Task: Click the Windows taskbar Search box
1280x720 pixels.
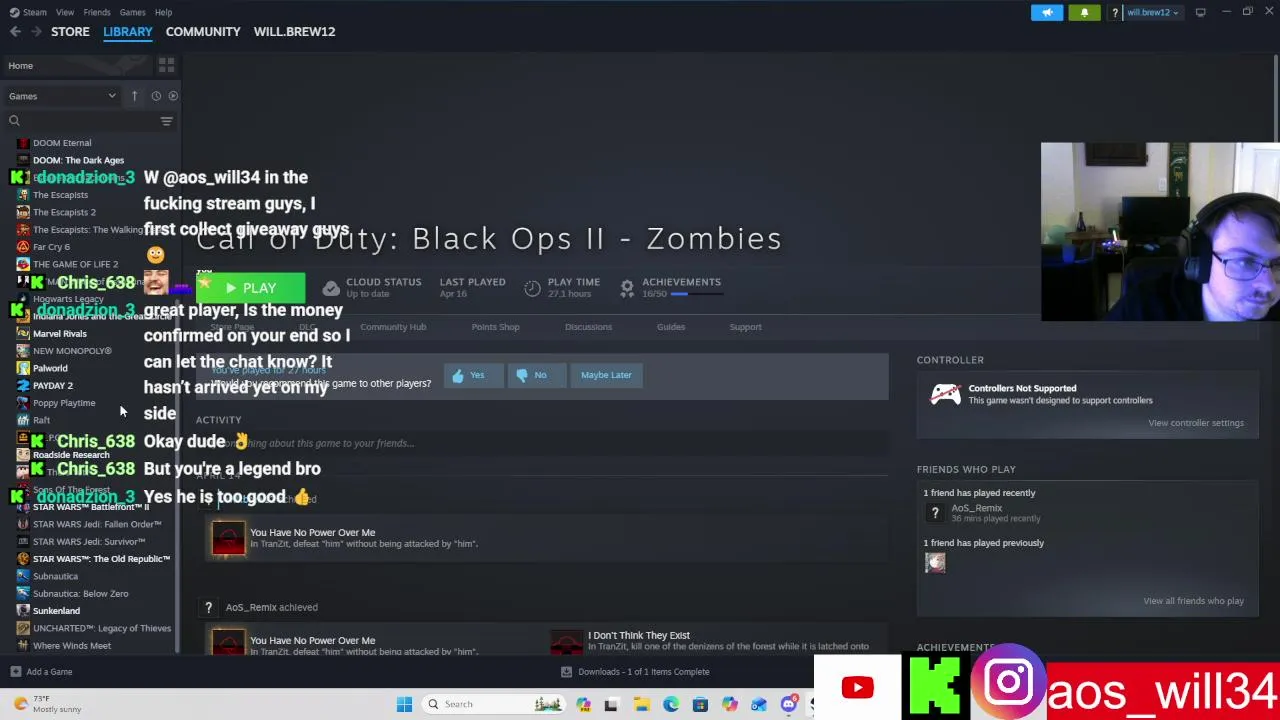Action: point(492,704)
